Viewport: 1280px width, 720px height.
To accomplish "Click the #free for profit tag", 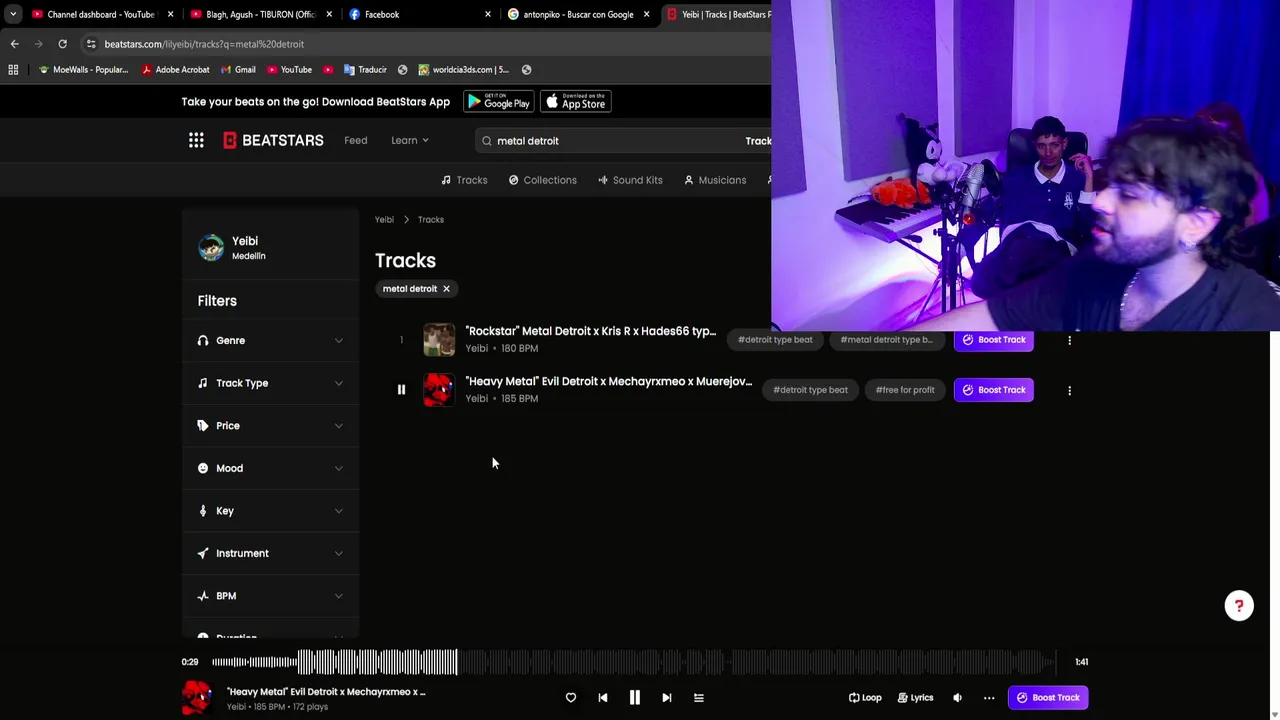I will [x=905, y=390].
